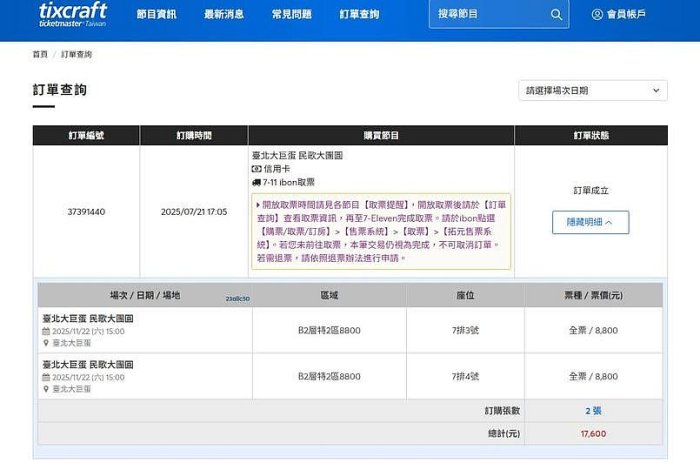Viewport: 700px width, 470px height.
Task: Select 訂單查詢 in the top navigation
Action: click(359, 14)
